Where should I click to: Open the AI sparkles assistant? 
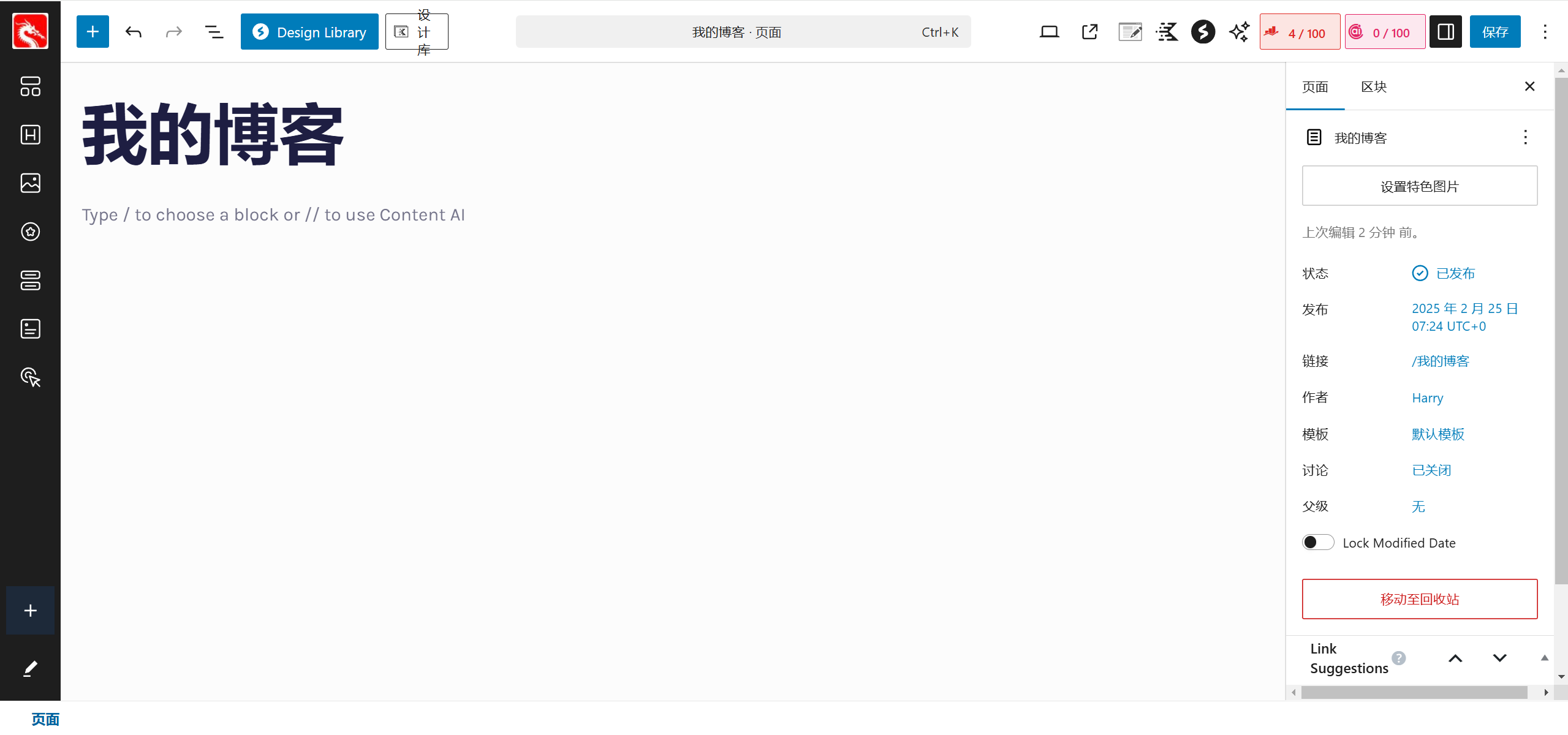pyautogui.click(x=1238, y=31)
